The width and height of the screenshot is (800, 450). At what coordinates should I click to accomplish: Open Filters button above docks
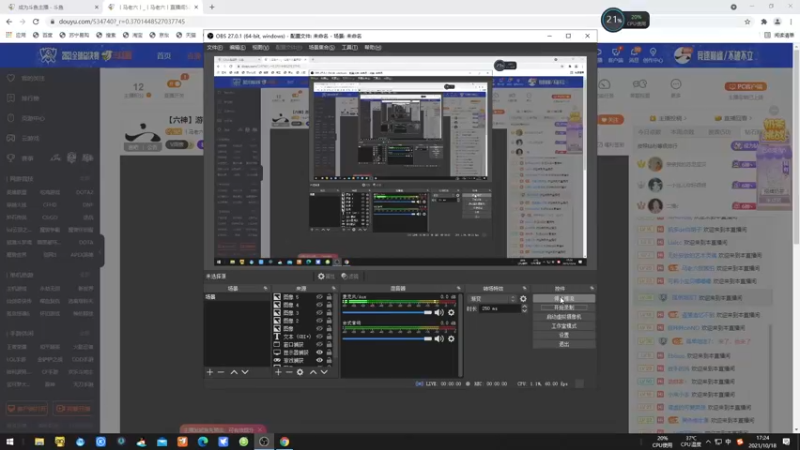click(350, 276)
